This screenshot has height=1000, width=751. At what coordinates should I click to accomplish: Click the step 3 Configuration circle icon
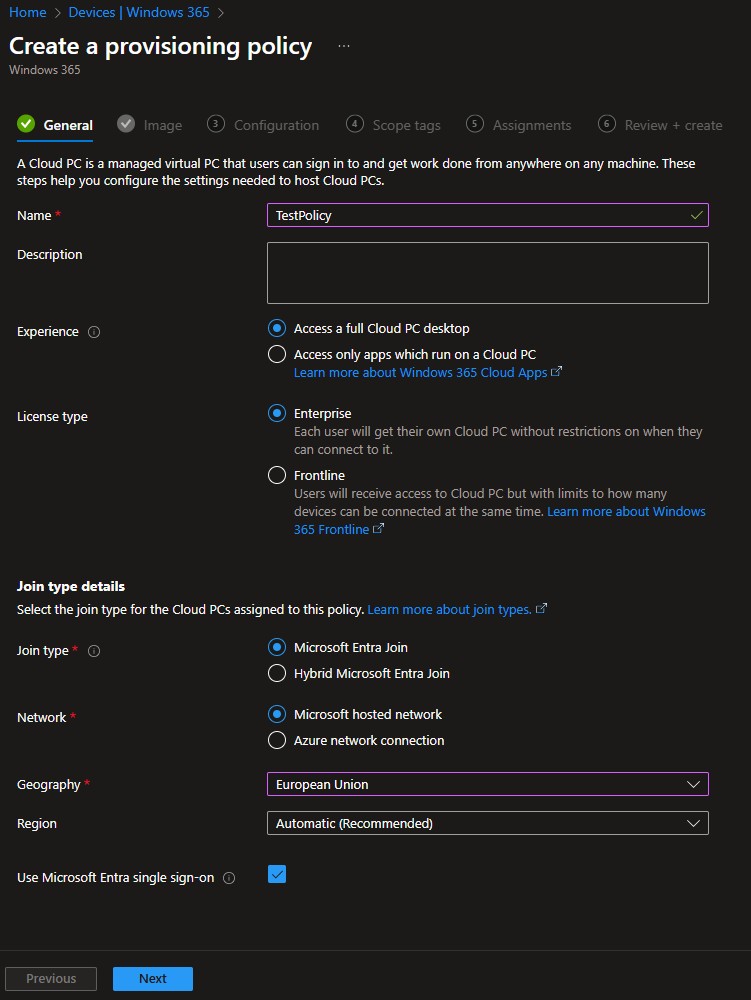click(x=215, y=124)
